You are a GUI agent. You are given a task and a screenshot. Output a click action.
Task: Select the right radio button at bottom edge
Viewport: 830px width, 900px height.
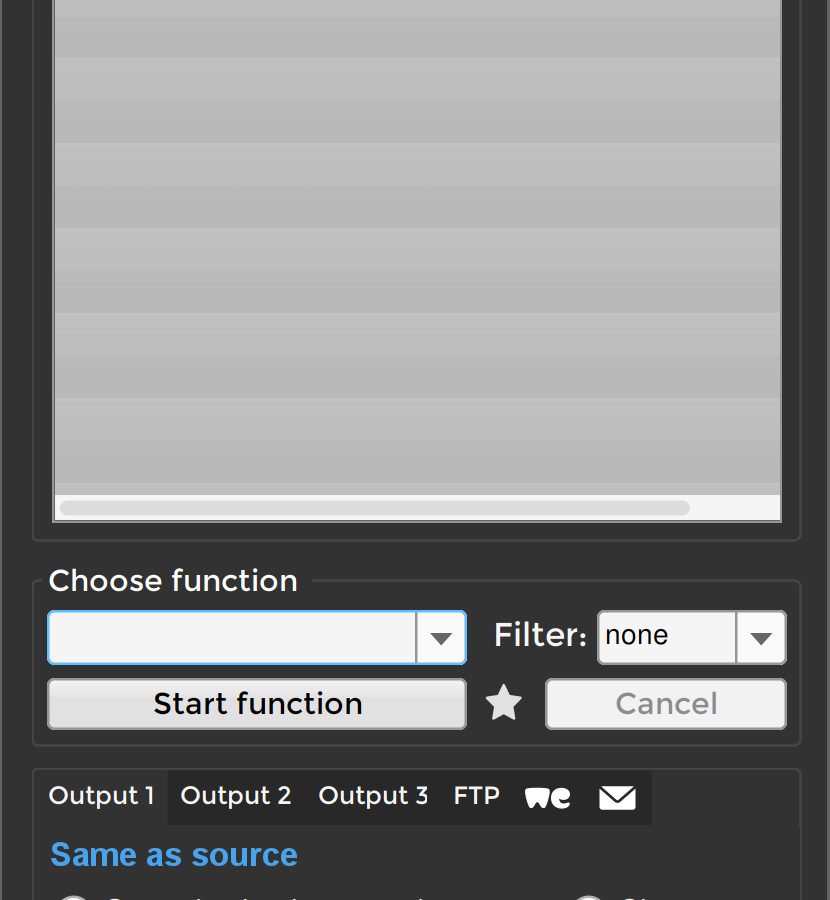coord(589,896)
